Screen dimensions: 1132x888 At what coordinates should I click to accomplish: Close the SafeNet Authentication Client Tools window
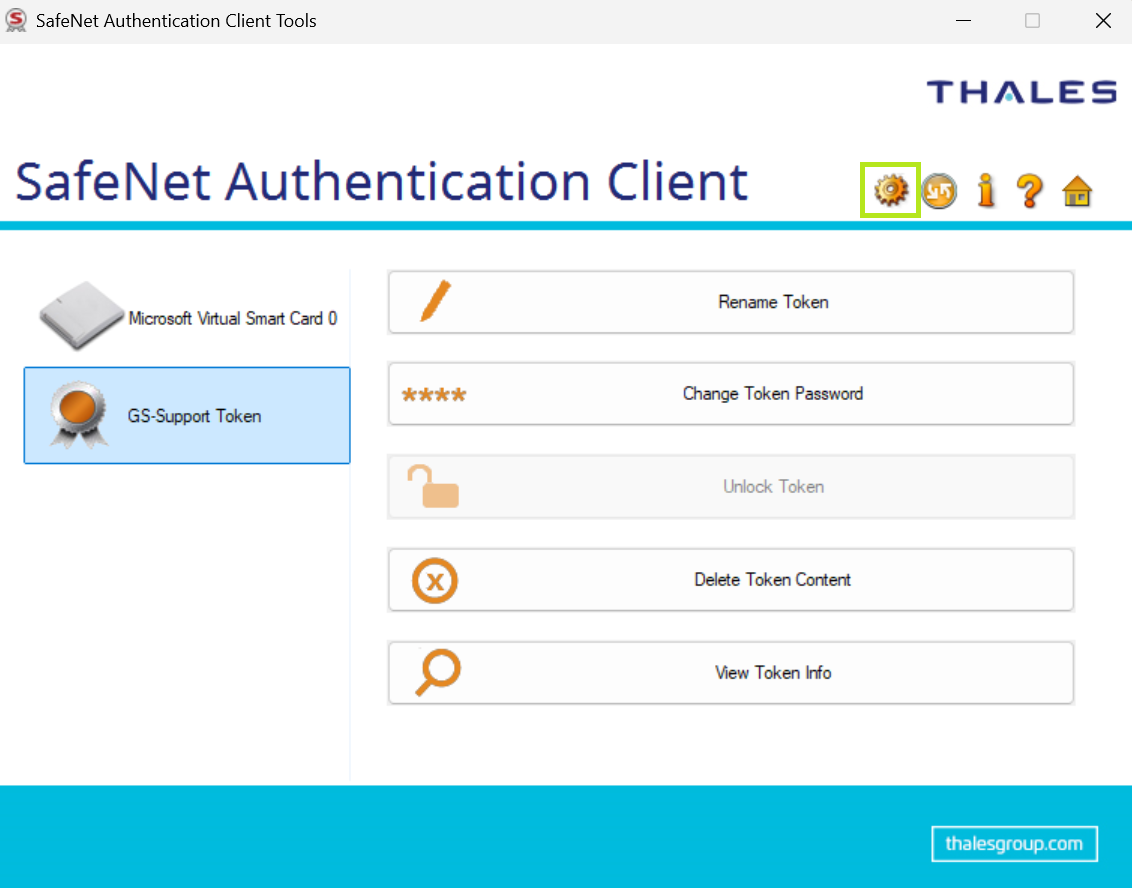point(1103,20)
